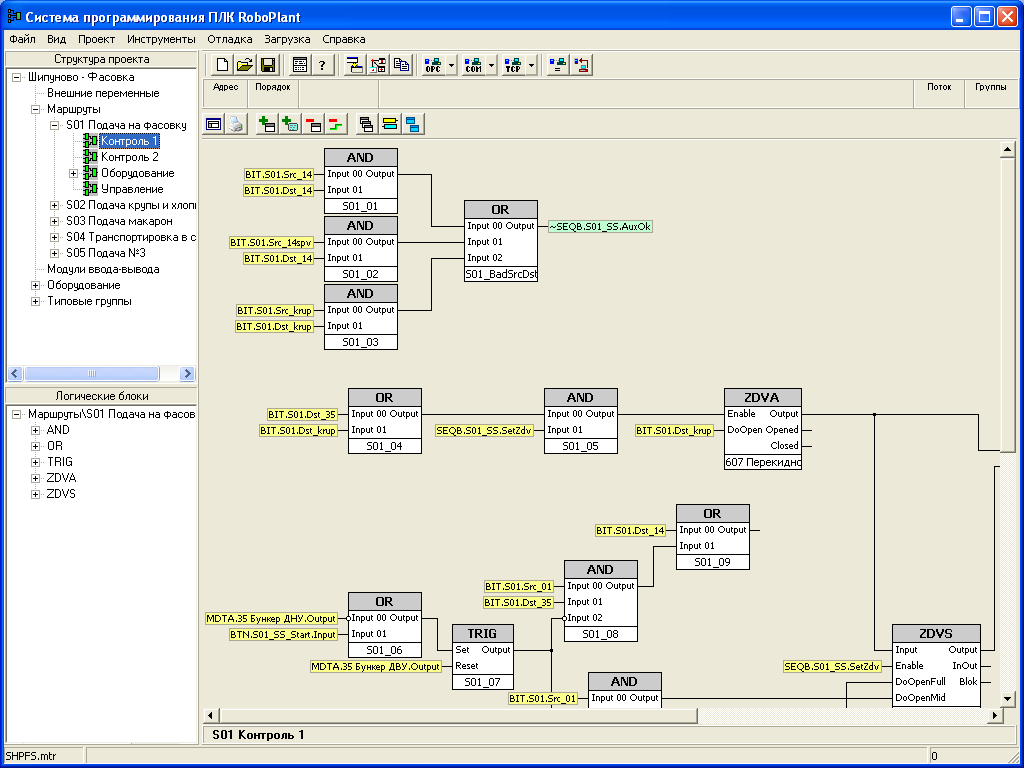This screenshot has width=1024, height=768.
Task: Click the diagram horizontal scrollbar right arrow
Action: [x=995, y=715]
